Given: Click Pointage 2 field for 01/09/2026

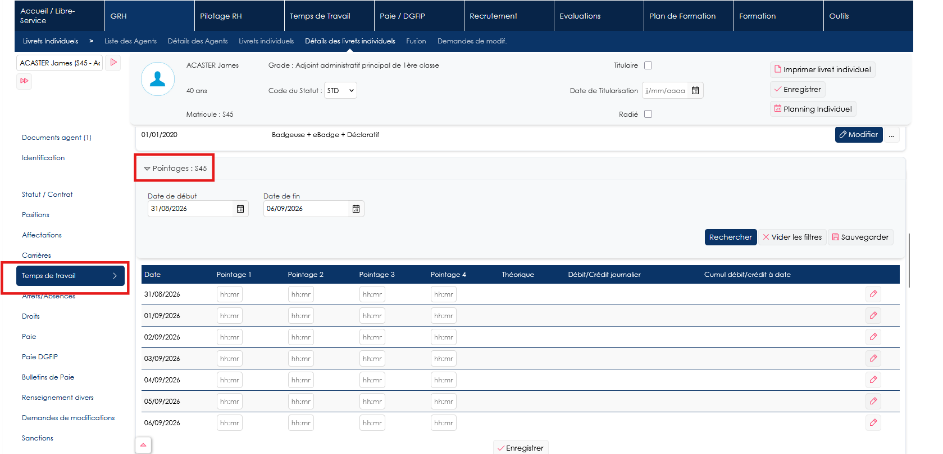Looking at the screenshot, I should coord(301,316).
